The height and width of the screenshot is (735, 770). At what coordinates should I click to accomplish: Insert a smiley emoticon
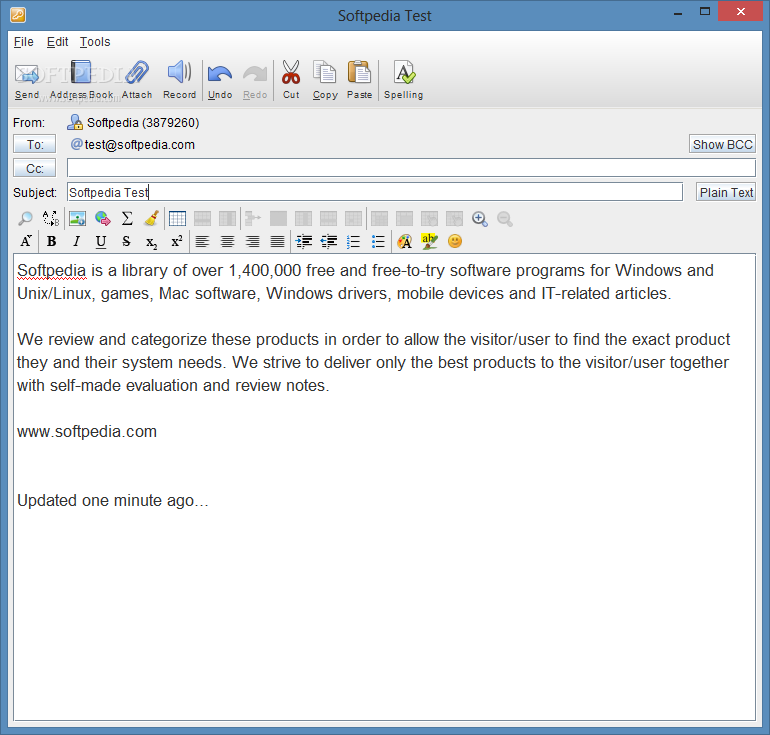tap(455, 241)
